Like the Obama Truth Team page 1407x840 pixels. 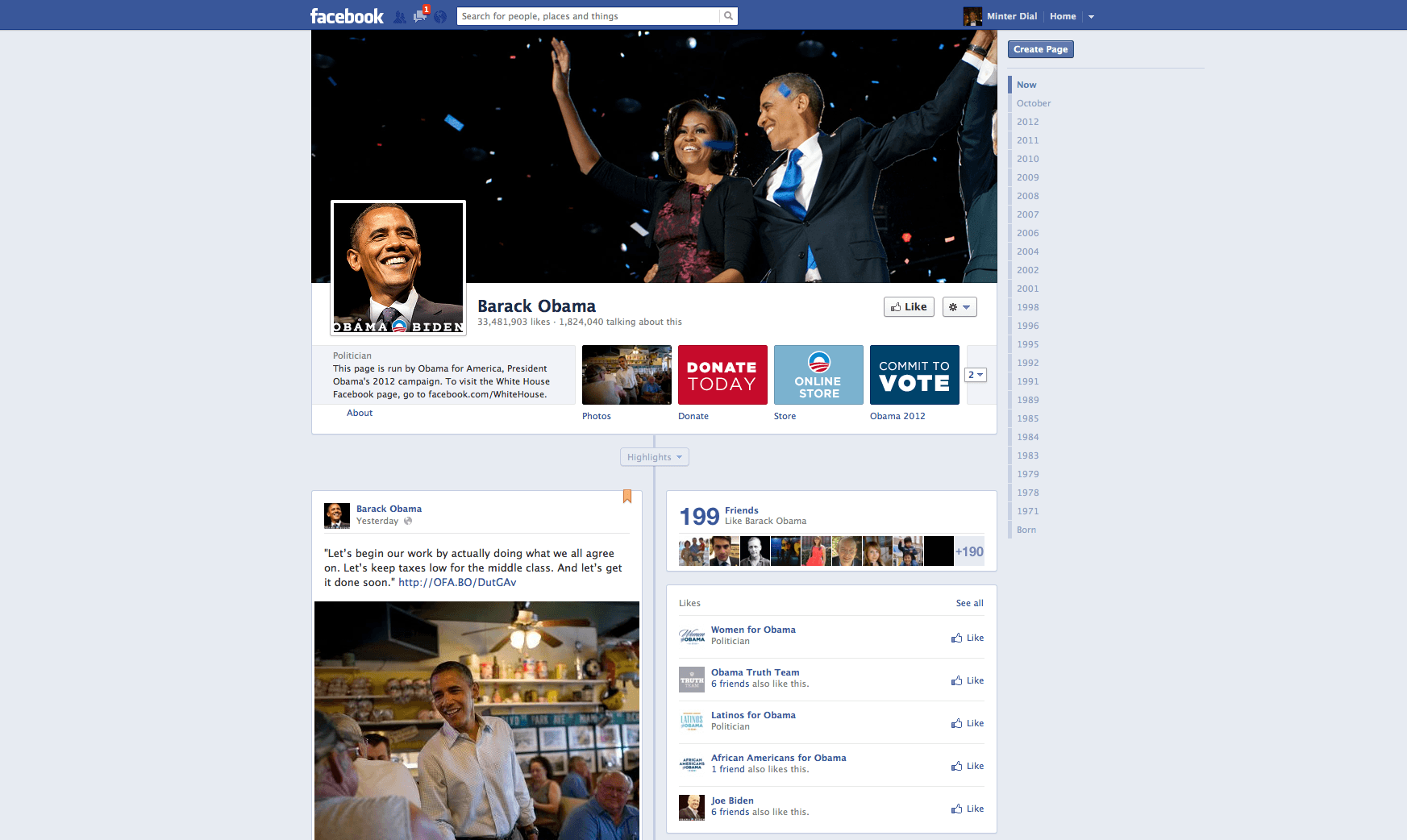pos(968,680)
